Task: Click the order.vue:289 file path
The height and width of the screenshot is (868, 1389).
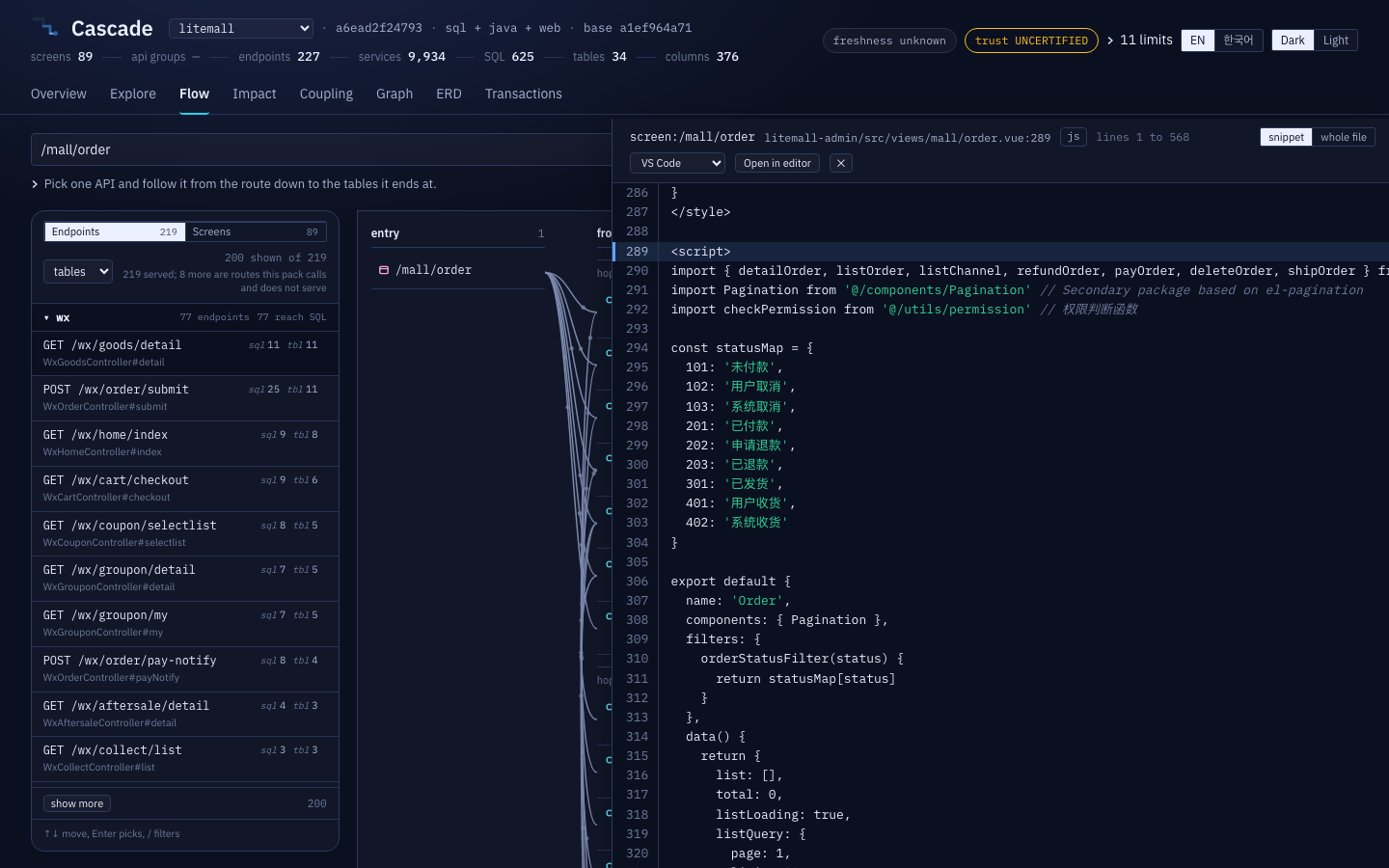Action: pyautogui.click(x=907, y=138)
